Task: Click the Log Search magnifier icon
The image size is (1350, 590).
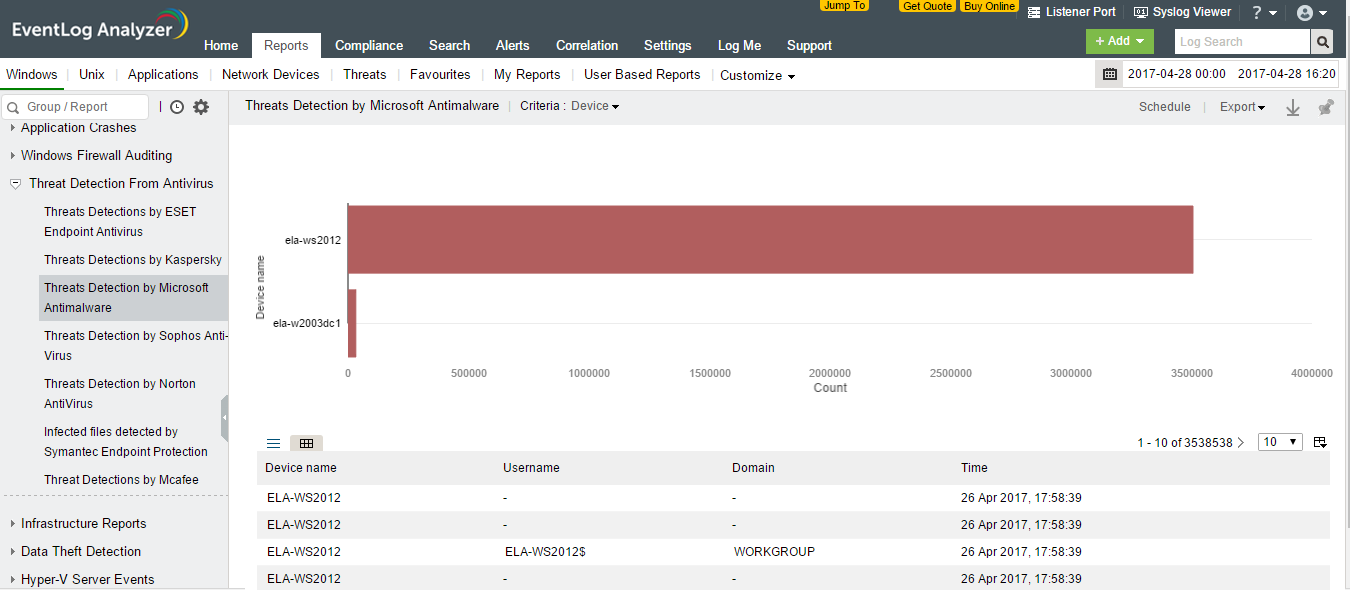Action: (1323, 42)
